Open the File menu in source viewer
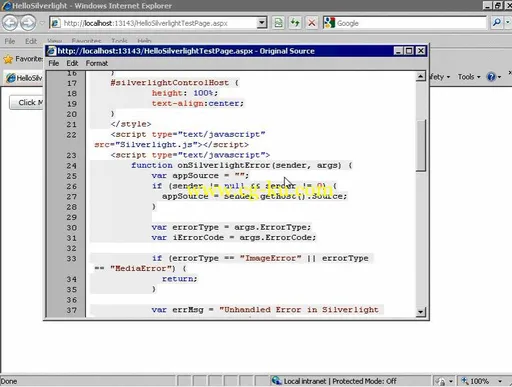Viewport: 512px width, 387px height. point(54,63)
